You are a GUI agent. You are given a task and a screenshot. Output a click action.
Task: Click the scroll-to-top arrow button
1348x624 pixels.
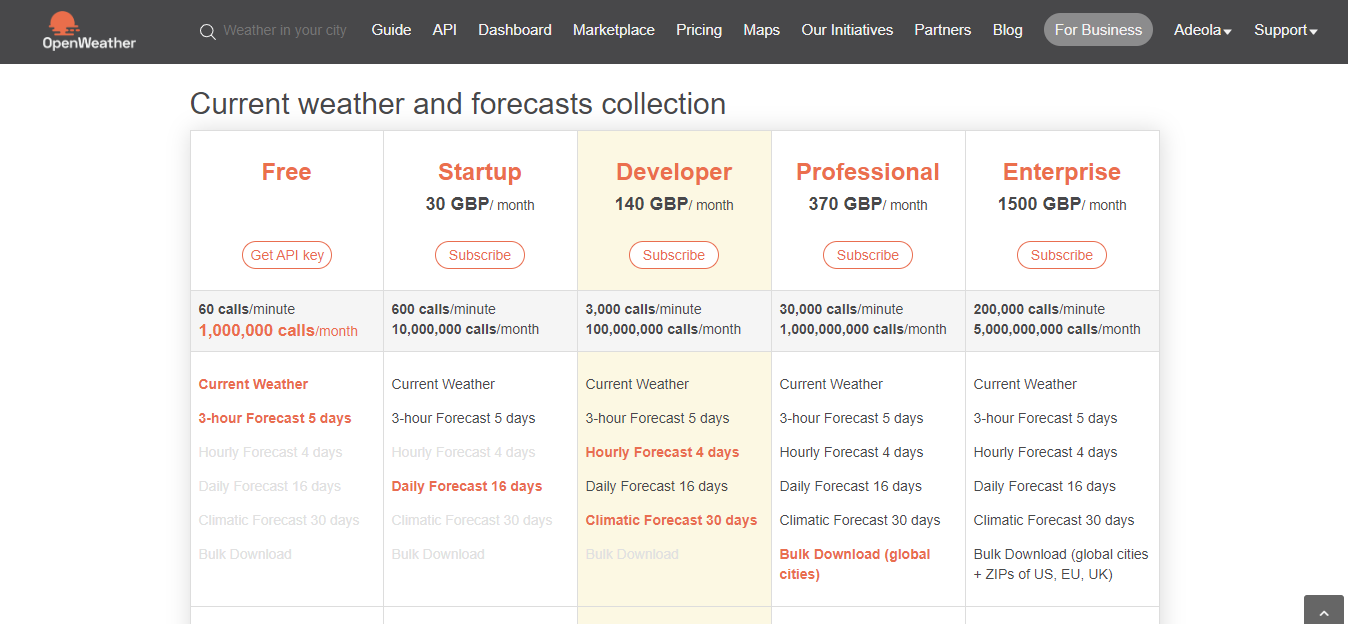1325,612
